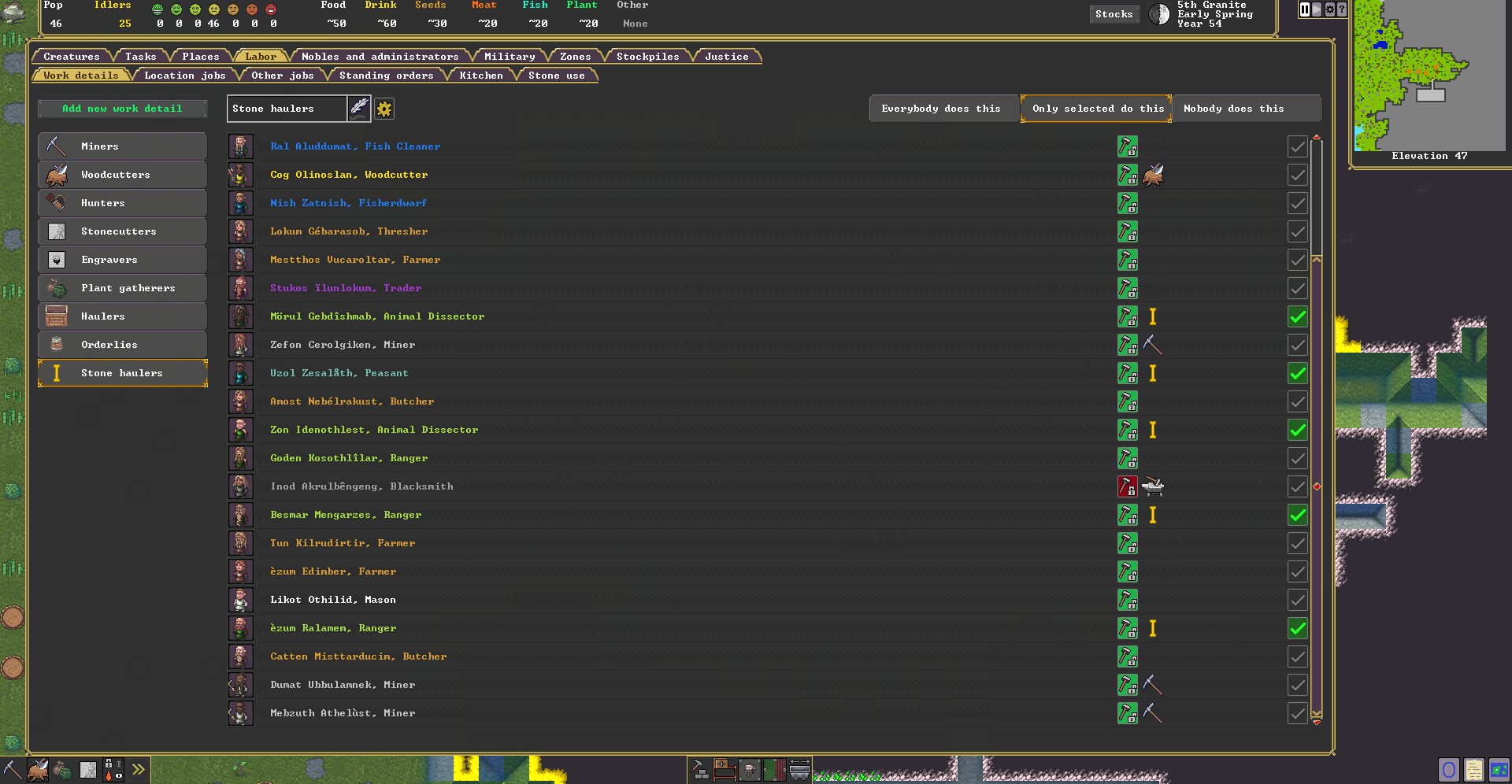Click Inod Akrulbêngeng's anvil icon
Image resolution: width=1512 pixels, height=784 pixels.
pos(1153,486)
